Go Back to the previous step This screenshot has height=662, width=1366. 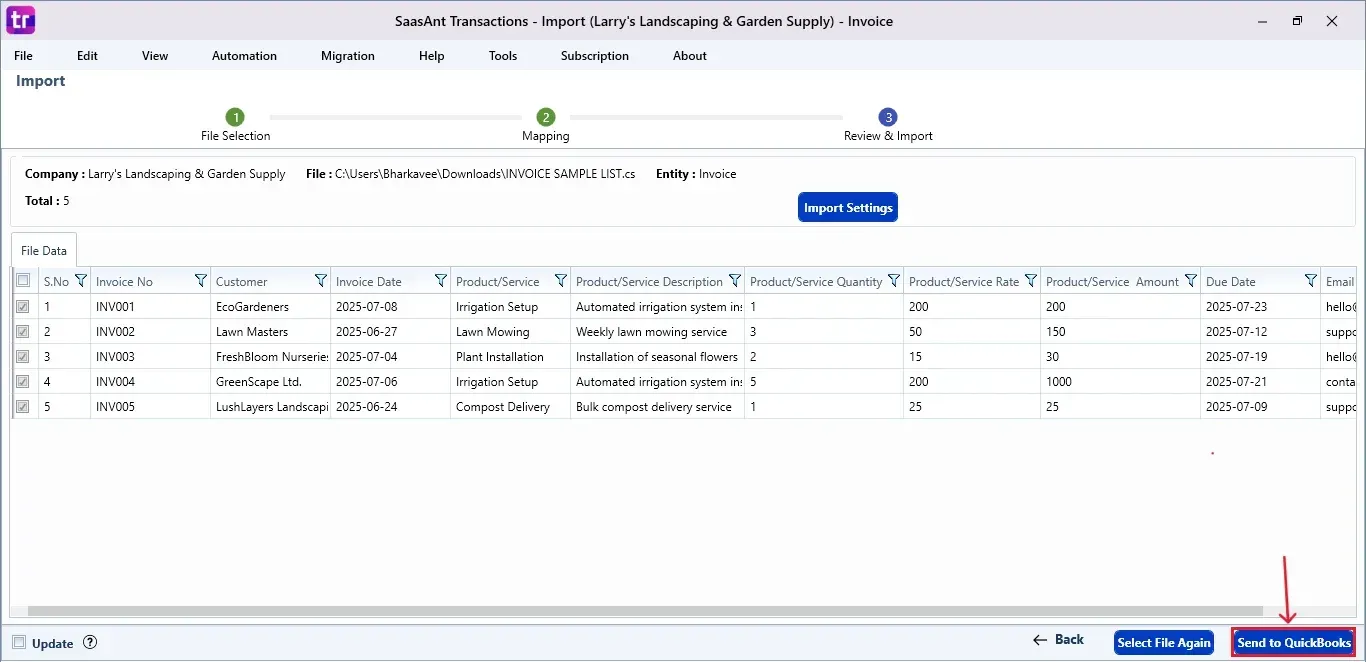click(1058, 640)
